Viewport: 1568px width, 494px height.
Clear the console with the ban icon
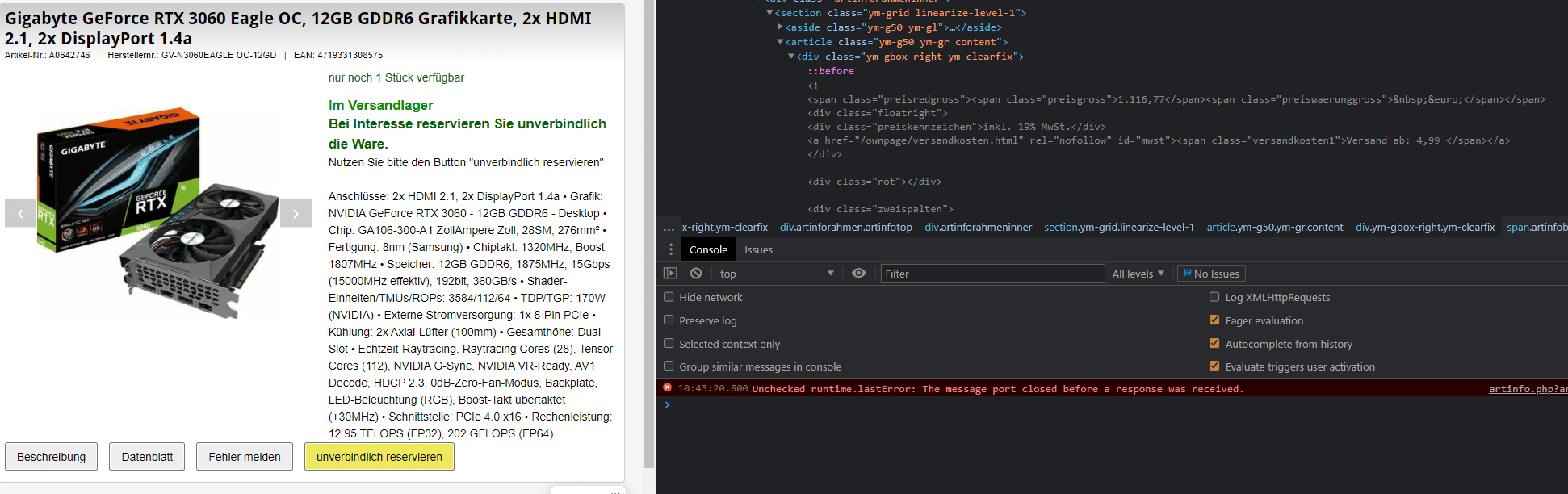696,274
